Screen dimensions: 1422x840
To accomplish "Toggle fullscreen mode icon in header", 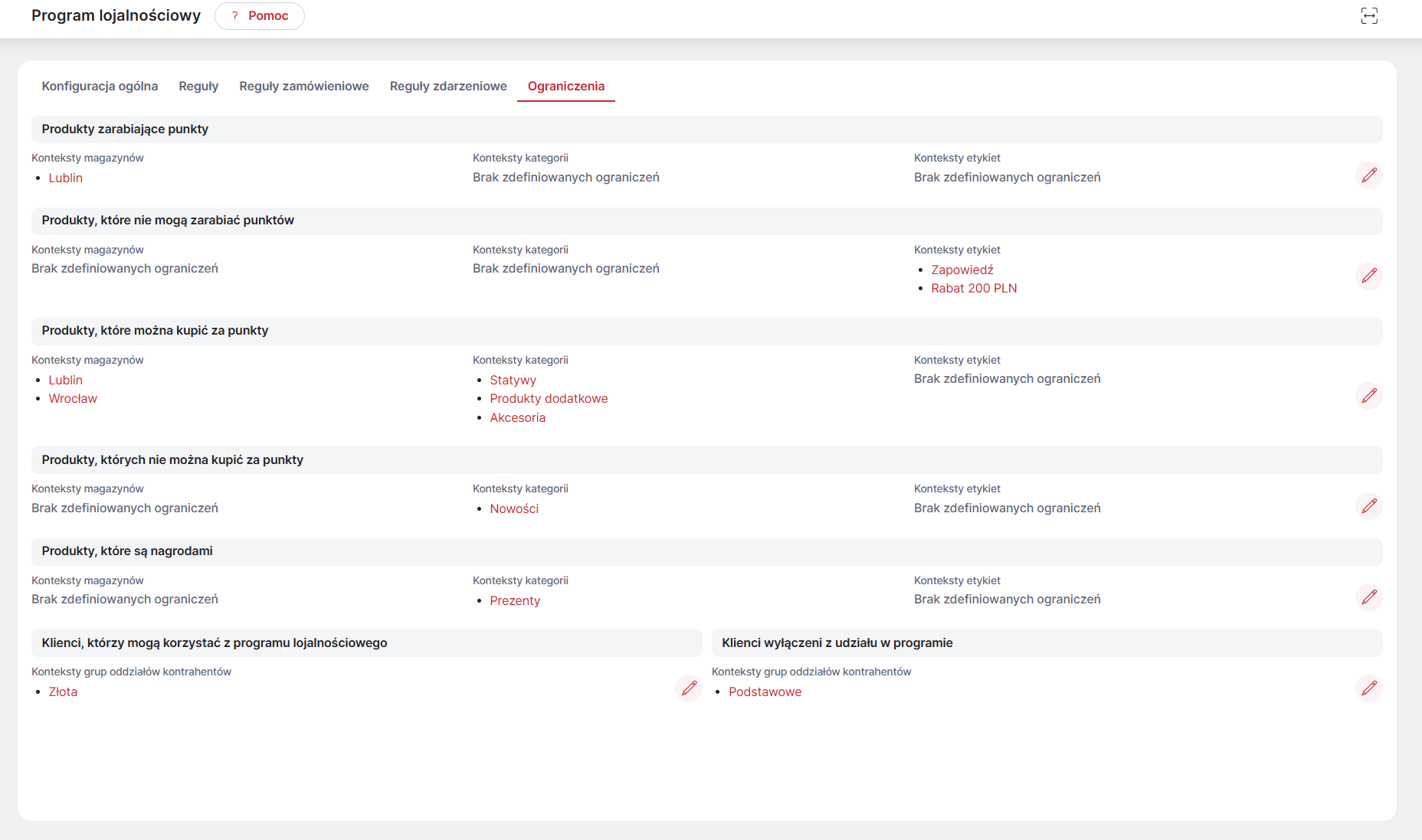I will pos(1369,16).
